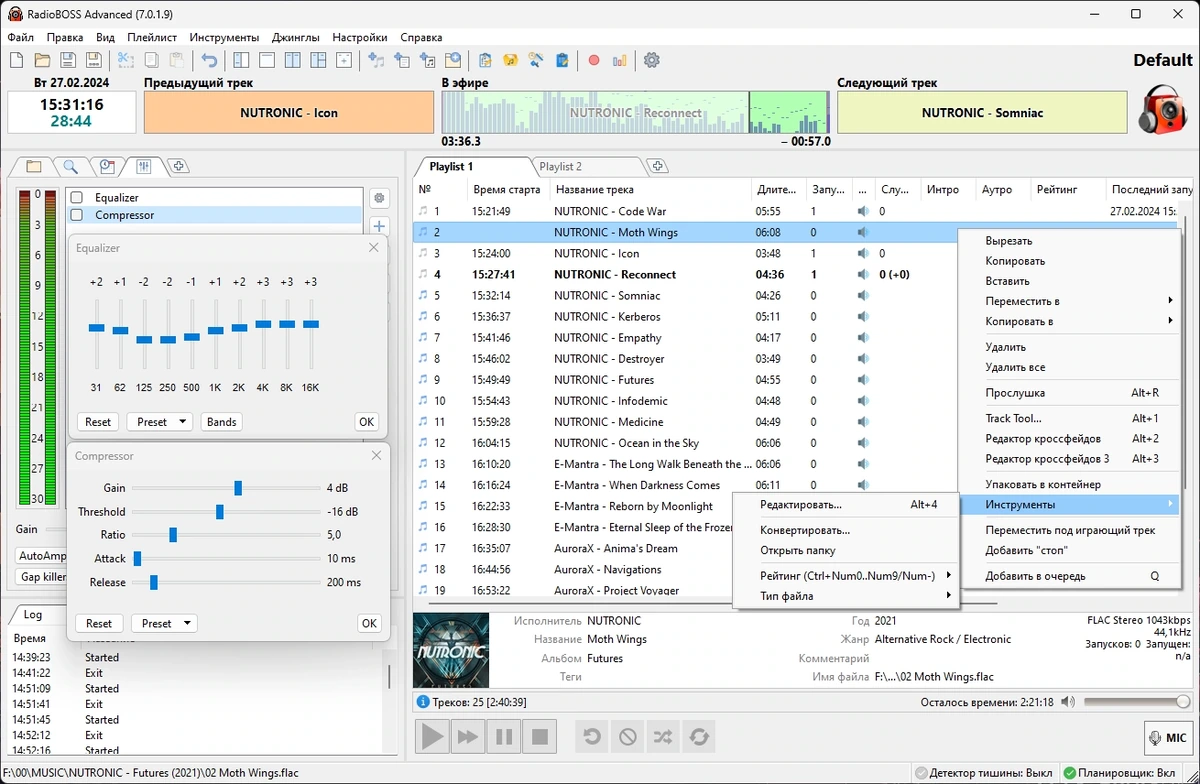1200x784 pixels.
Task: Toggle shuffle with the crossed-arrows button
Action: 663,737
